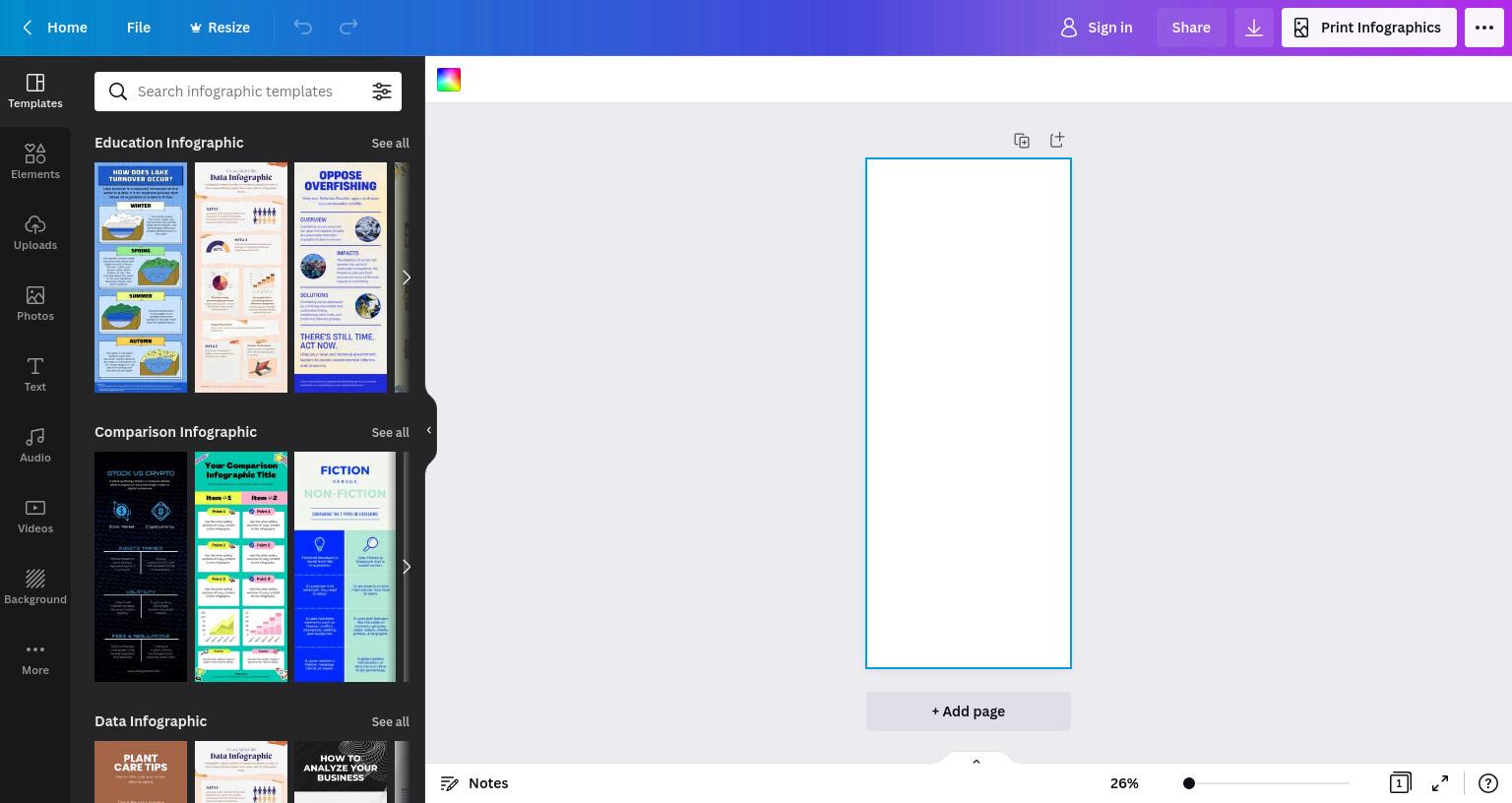Viewport: 1512px width, 803px height.
Task: Click the search magnifier icon
Action: click(x=118, y=92)
